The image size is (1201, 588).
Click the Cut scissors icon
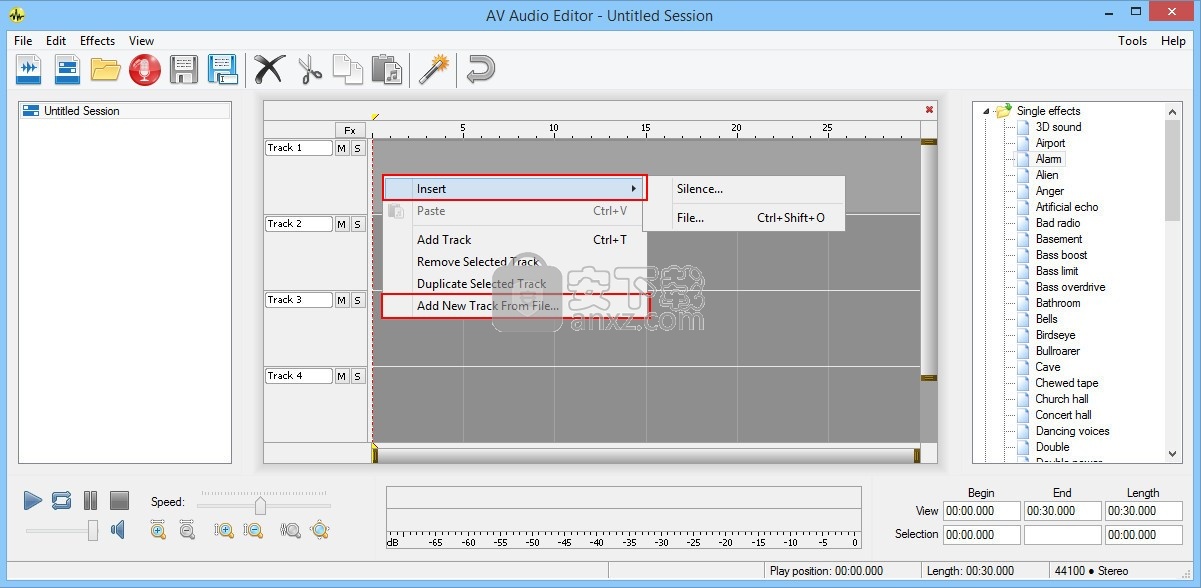[310, 69]
